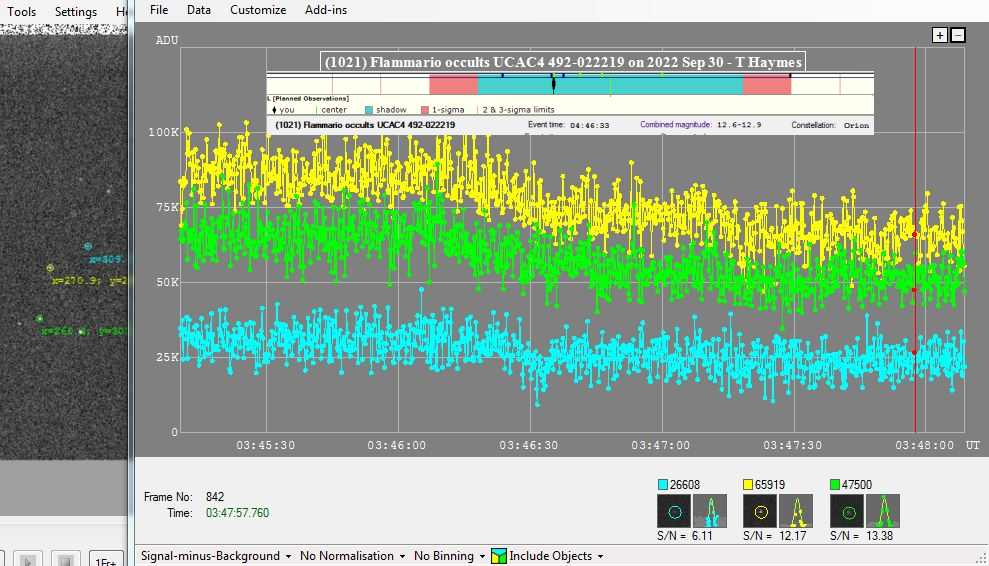
Task: Click the green star aperture thumbnail
Action: [846, 512]
